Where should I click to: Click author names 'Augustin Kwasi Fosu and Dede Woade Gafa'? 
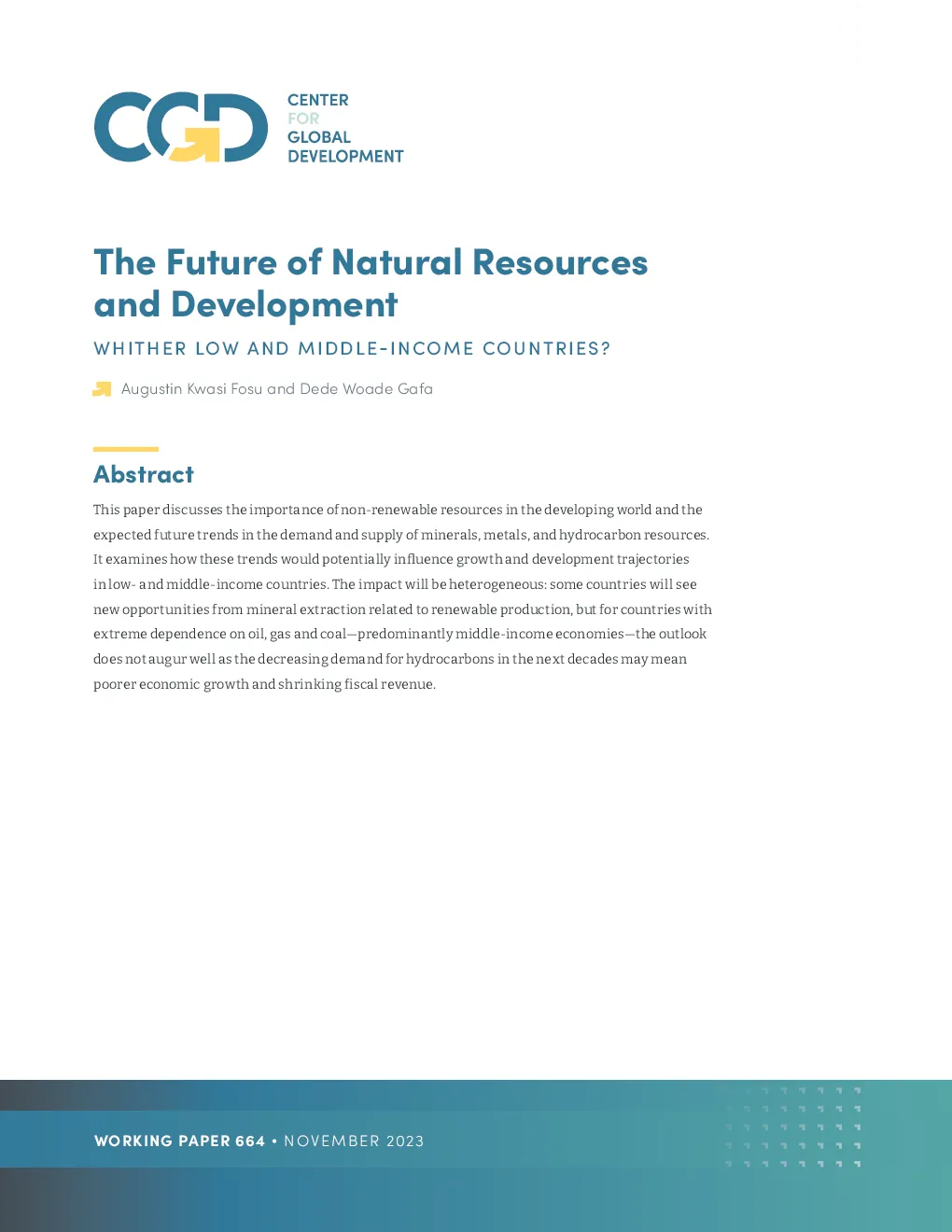277,388
